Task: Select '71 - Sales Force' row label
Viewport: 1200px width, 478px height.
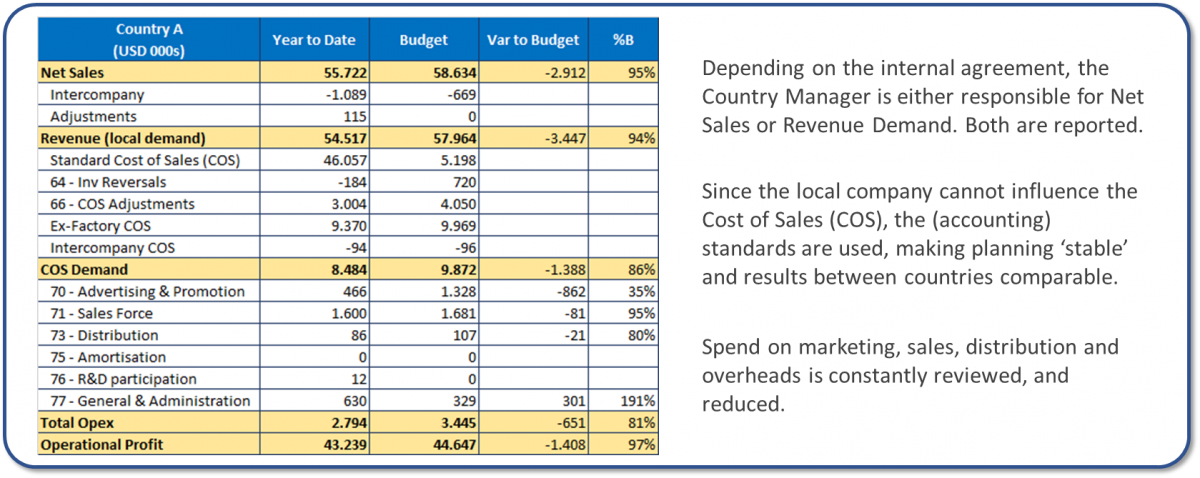Action: point(102,314)
